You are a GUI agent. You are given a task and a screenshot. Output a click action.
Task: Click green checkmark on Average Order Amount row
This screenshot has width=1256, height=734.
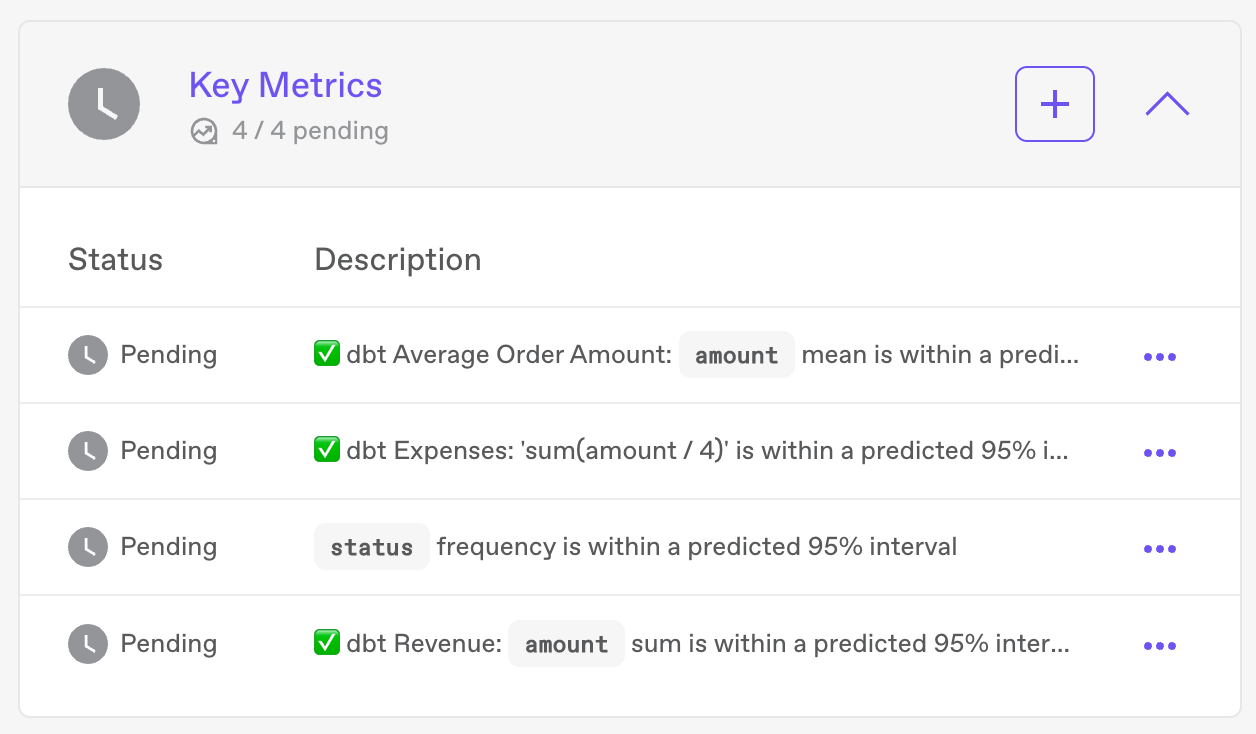pos(327,354)
